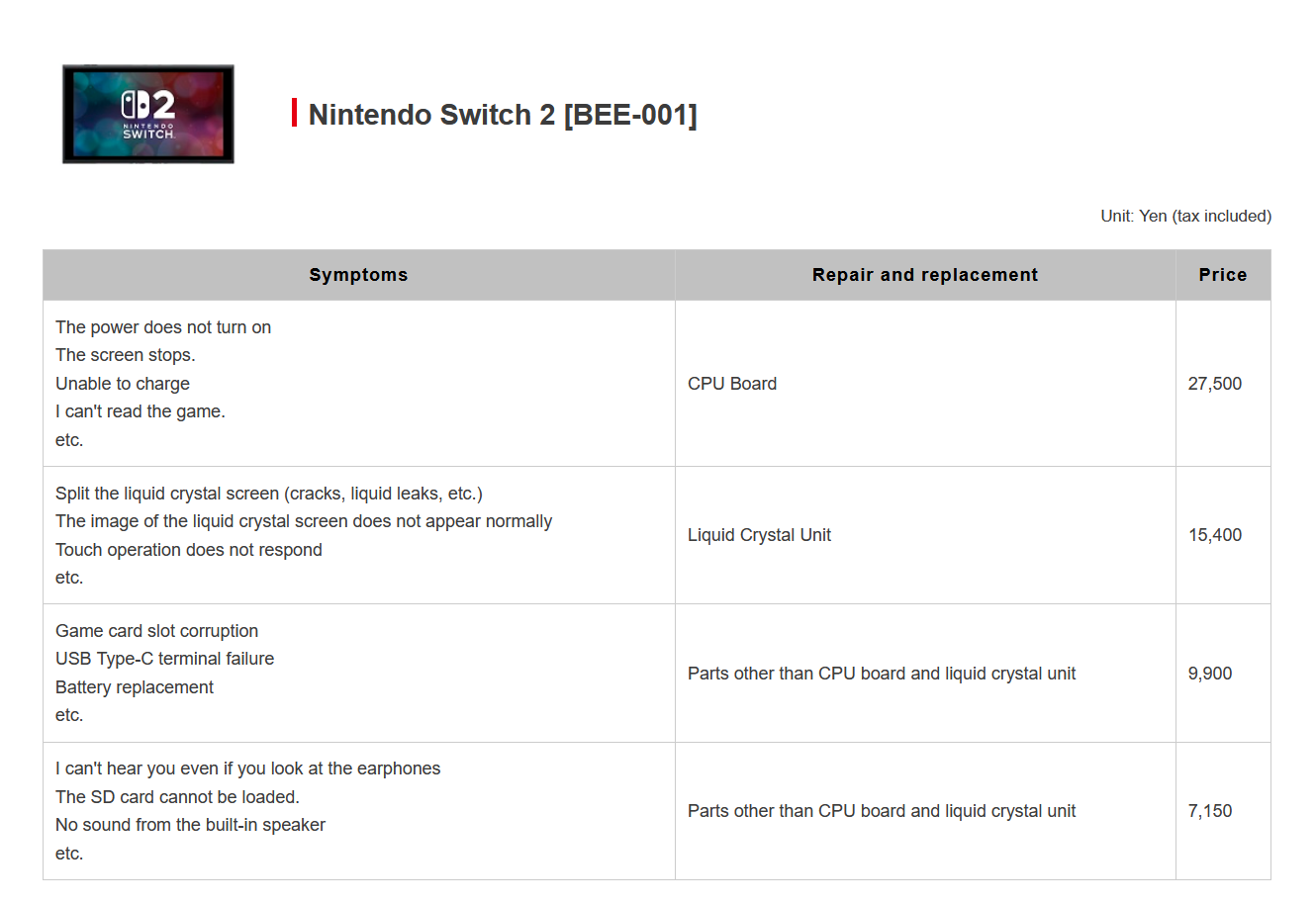
Task: Click the 15,400 price value
Action: (1214, 535)
